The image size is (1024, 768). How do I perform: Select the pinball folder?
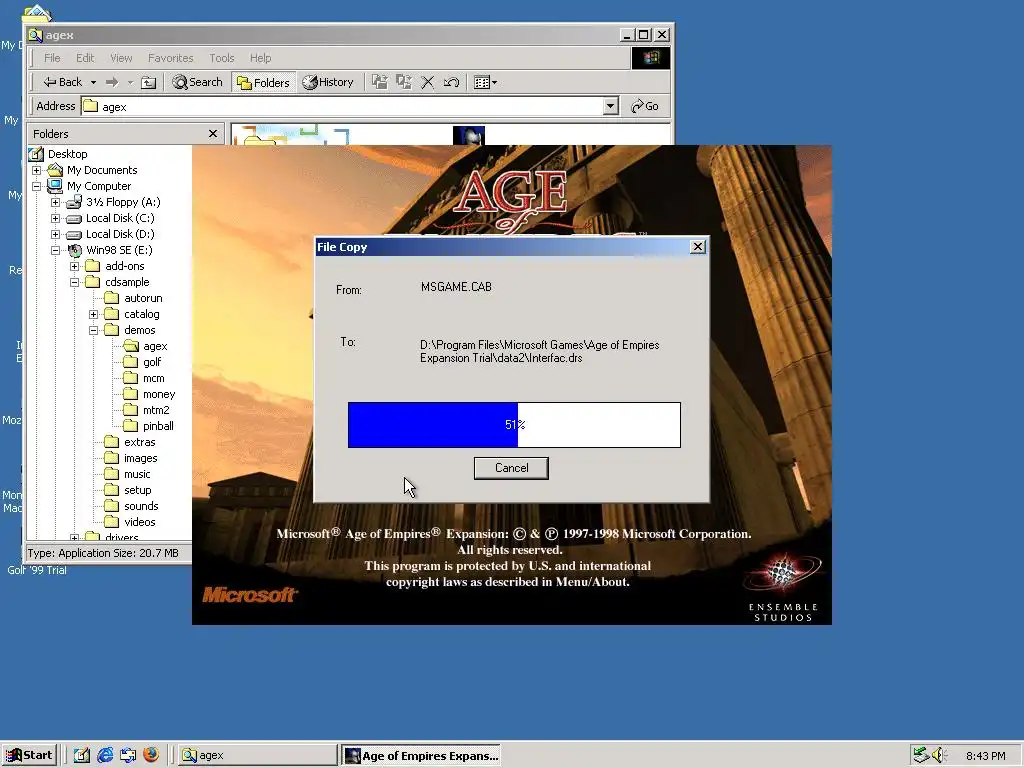pyautogui.click(x=158, y=426)
